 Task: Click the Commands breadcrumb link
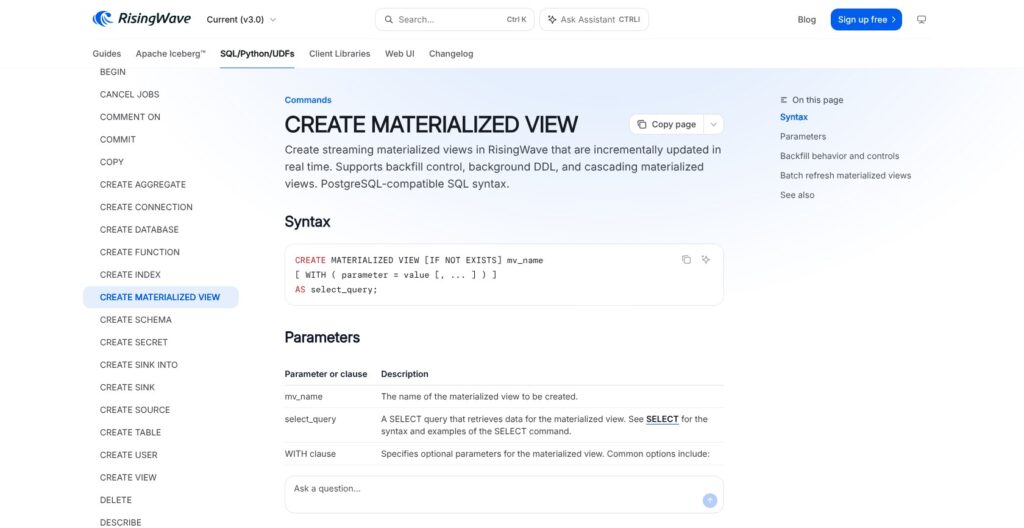pos(308,100)
